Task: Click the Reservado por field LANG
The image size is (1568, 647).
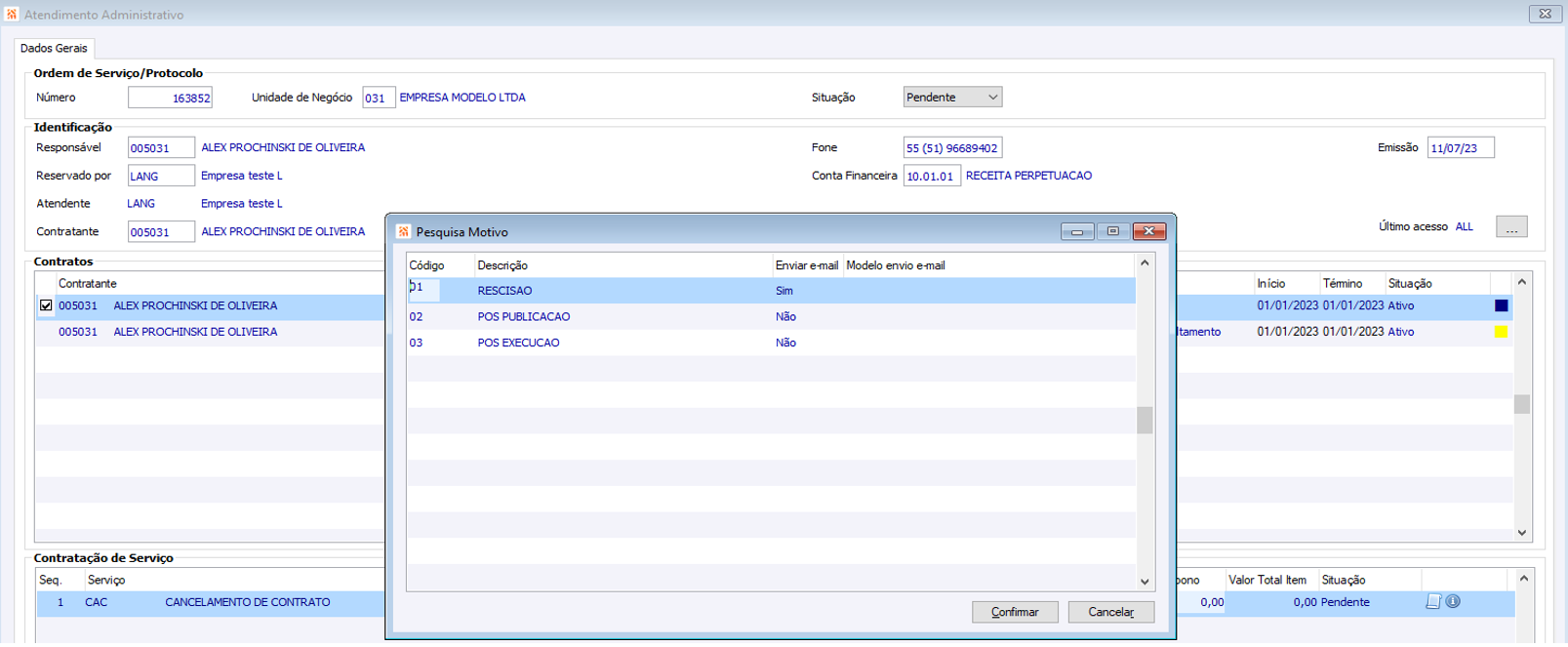Action: 161,176
